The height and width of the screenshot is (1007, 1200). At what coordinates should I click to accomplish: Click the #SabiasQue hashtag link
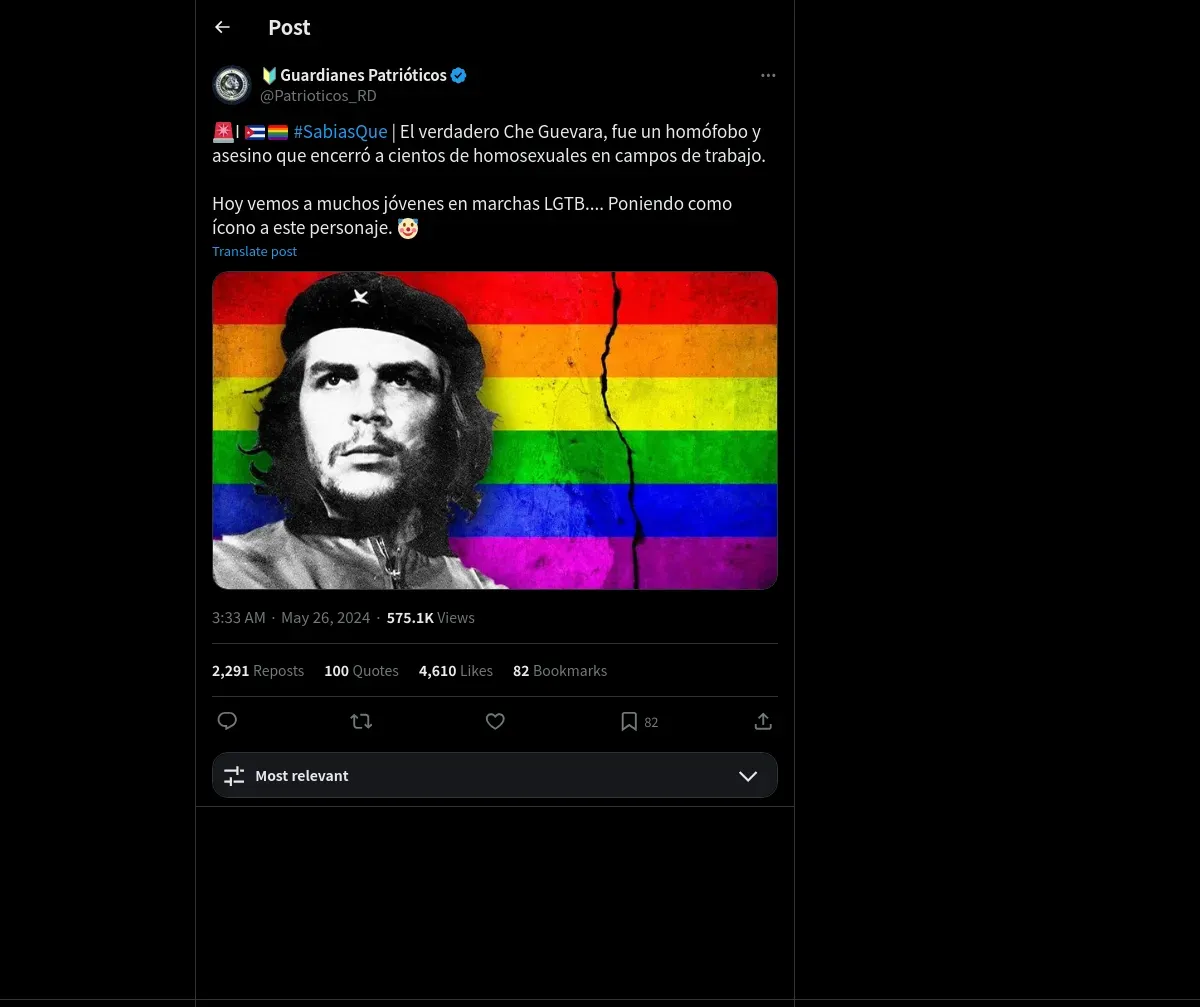tap(340, 132)
